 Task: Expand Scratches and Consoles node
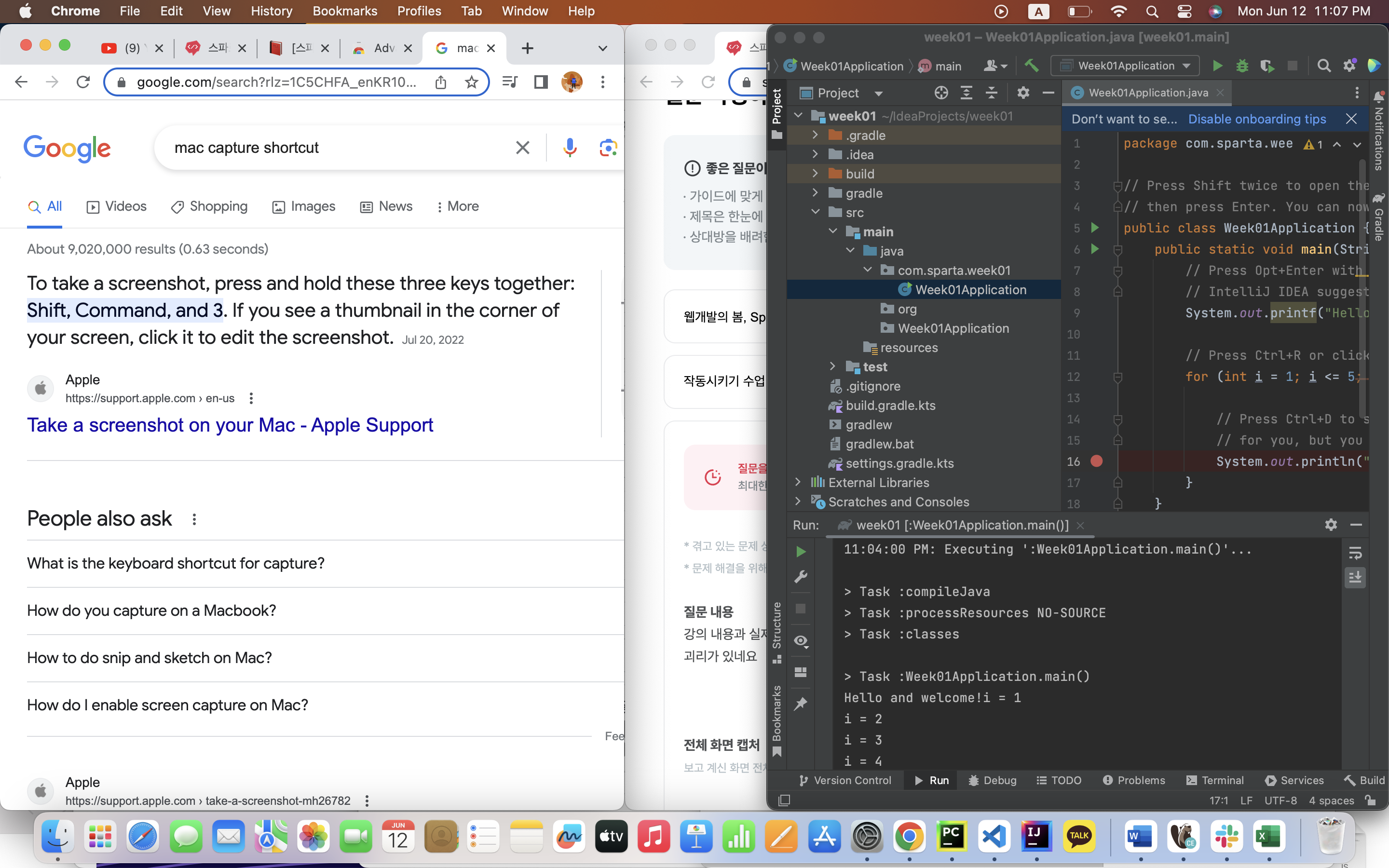pyautogui.click(x=798, y=501)
